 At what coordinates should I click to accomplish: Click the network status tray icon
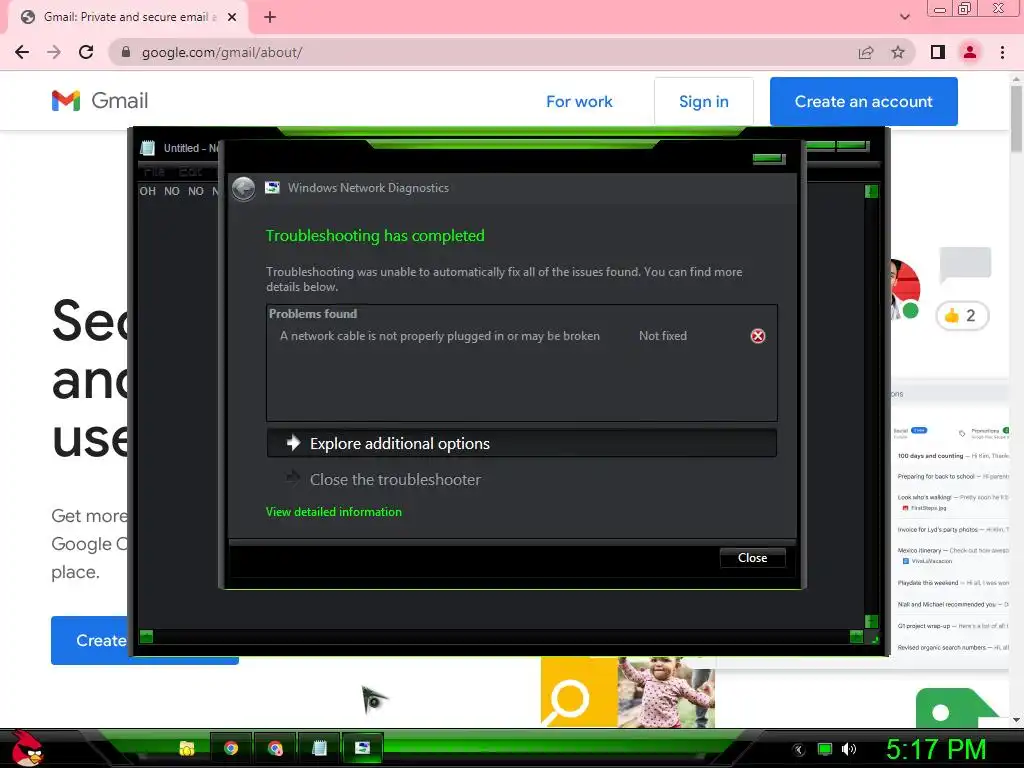825,750
